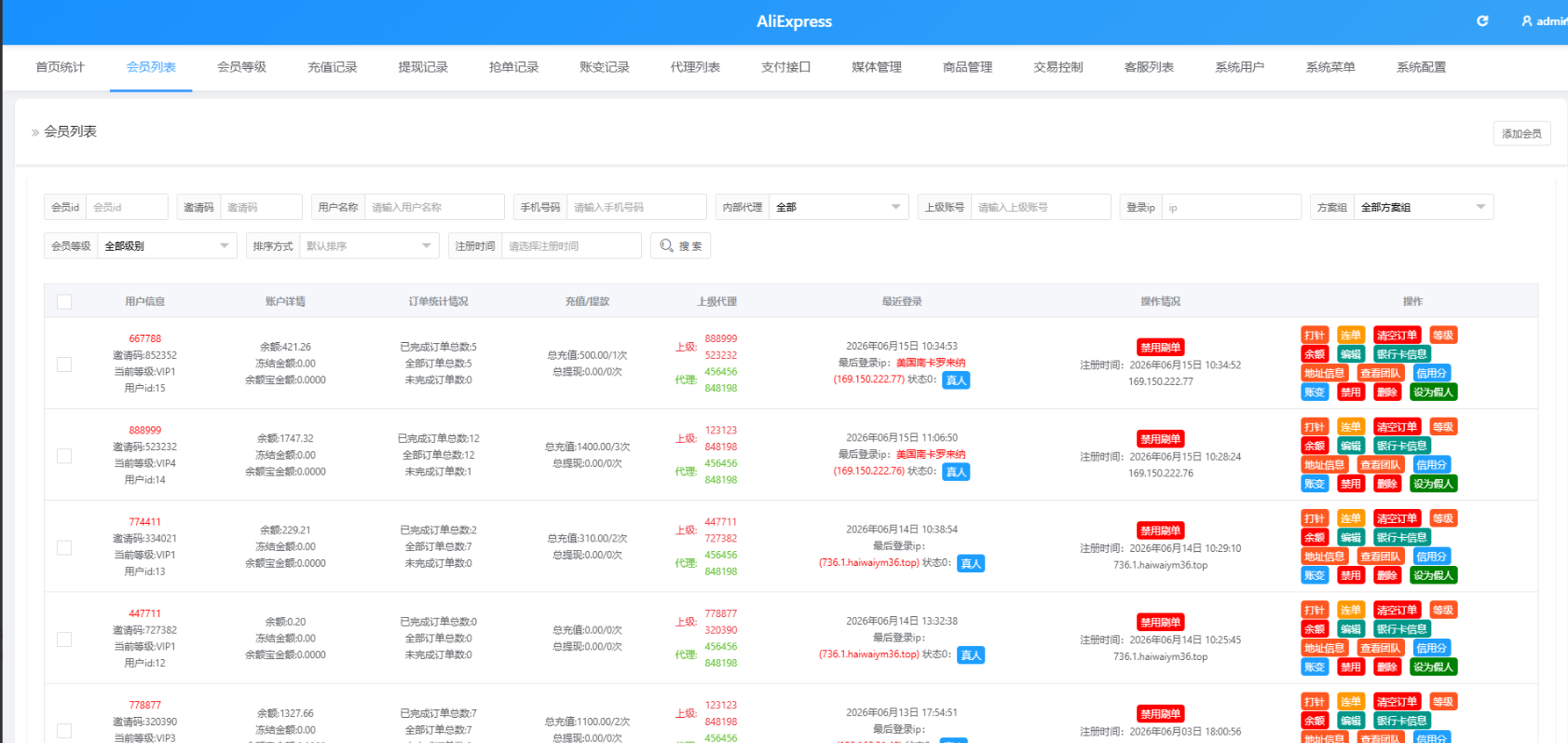
Task: Click 设为假人 for user 667788
Action: 1433,392
